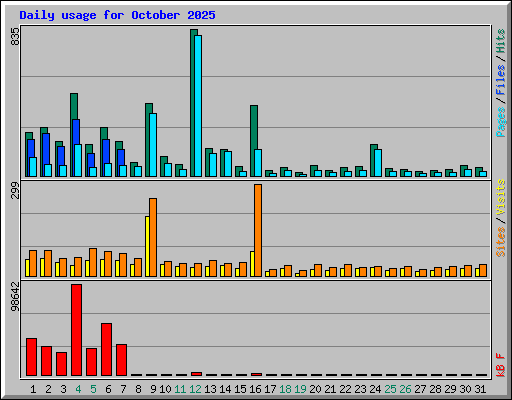The image size is (512, 400).
Task: Click the 98642 axis value label
Action: (15, 296)
